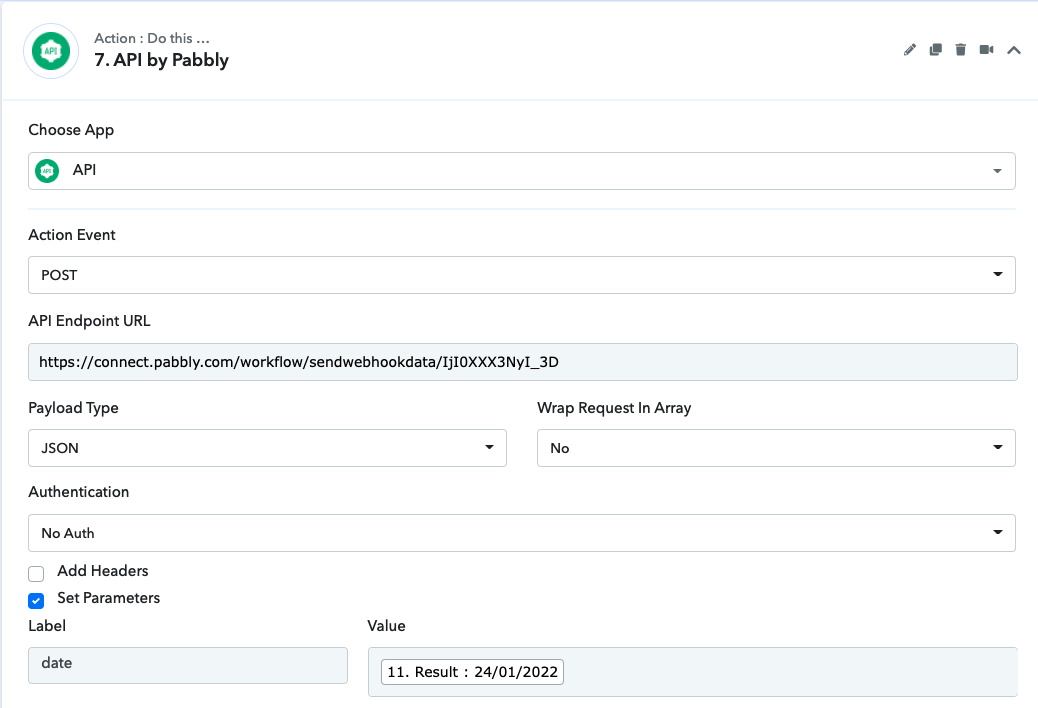Click the Add Headers label text
This screenshot has height=708, width=1038.
(x=103, y=570)
